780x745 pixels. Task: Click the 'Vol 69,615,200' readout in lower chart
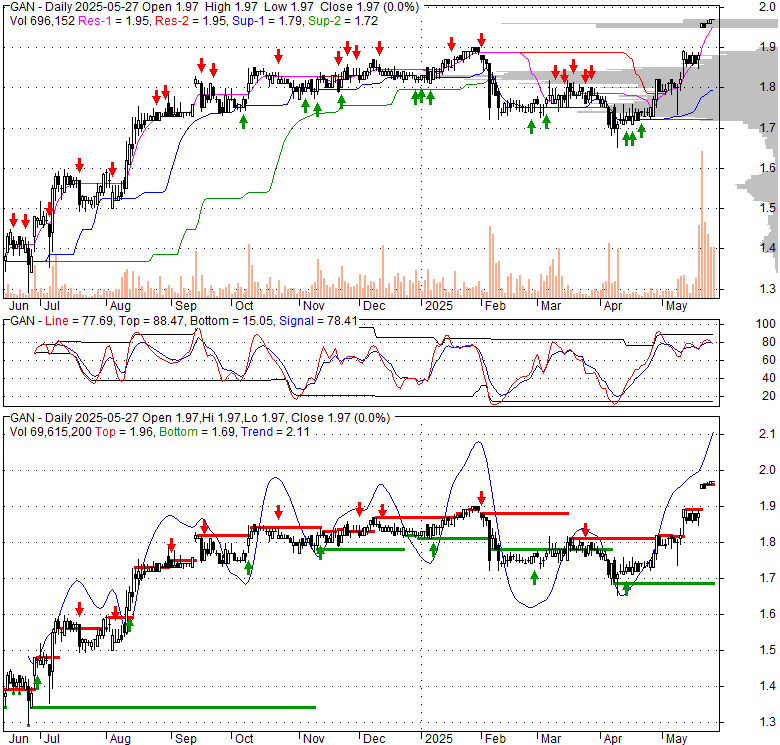(51, 432)
